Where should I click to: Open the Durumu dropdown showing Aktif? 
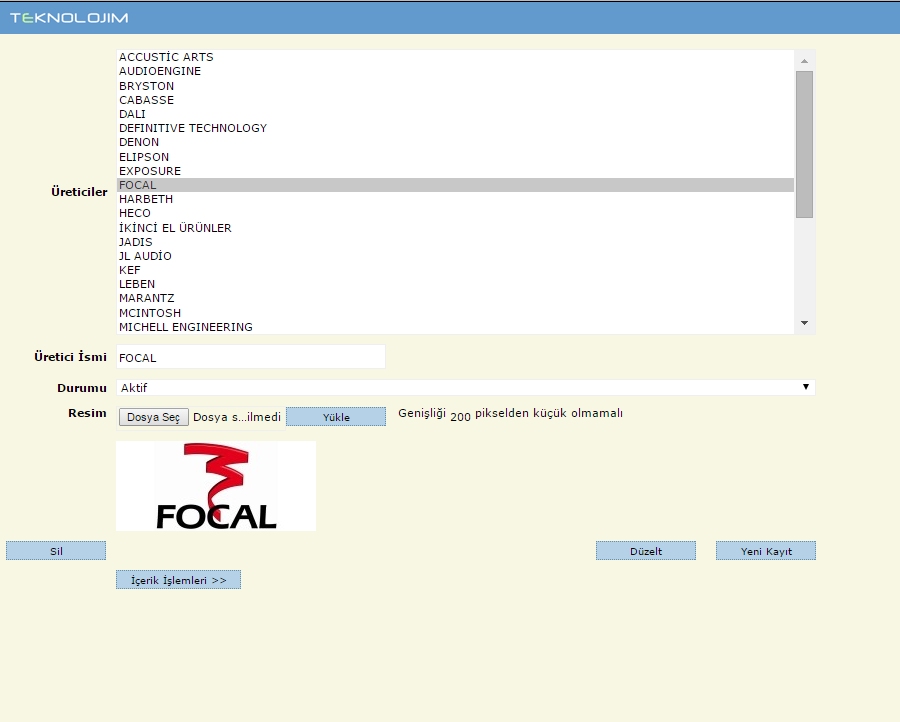[465, 387]
